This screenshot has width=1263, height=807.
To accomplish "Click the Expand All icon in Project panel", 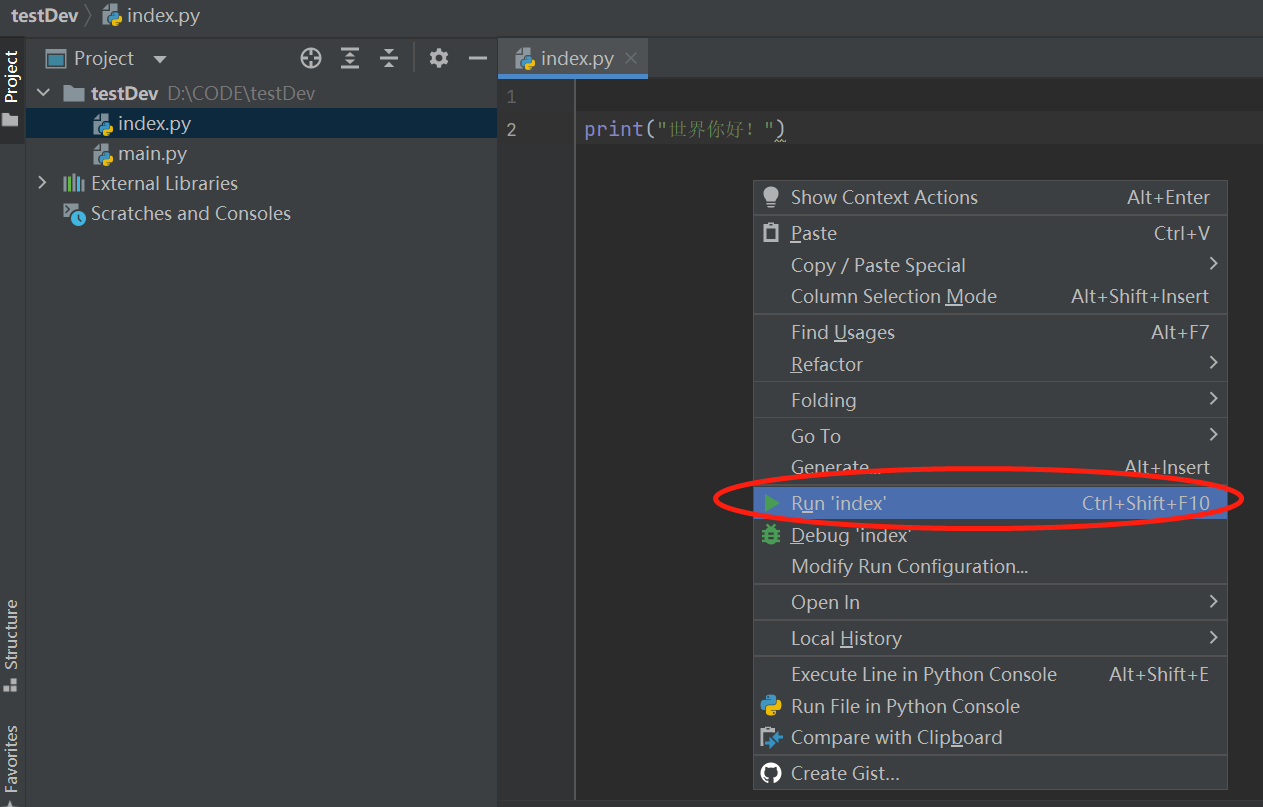I will [x=350, y=58].
